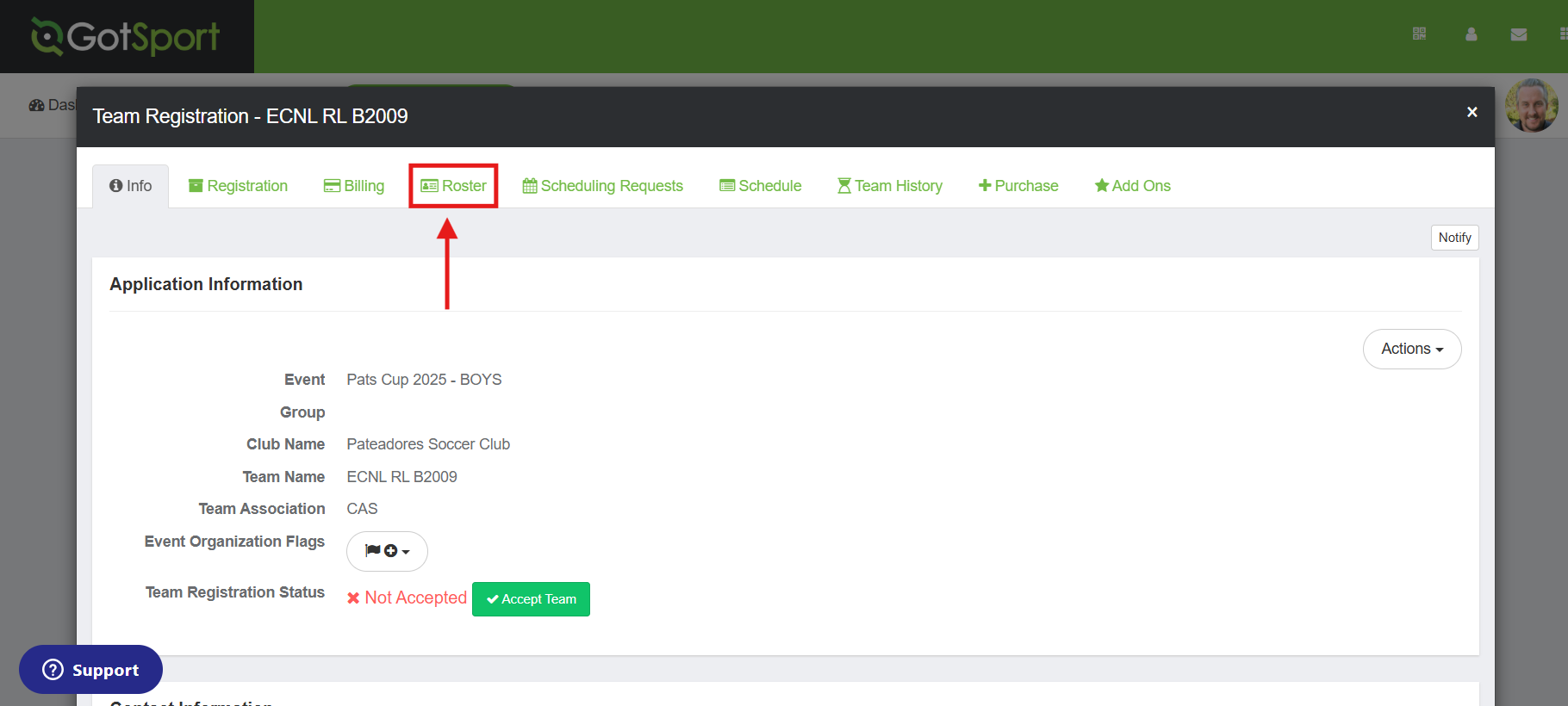Viewport: 1568px width, 706px height.
Task: Open the messages envelope icon
Action: coord(1519,34)
